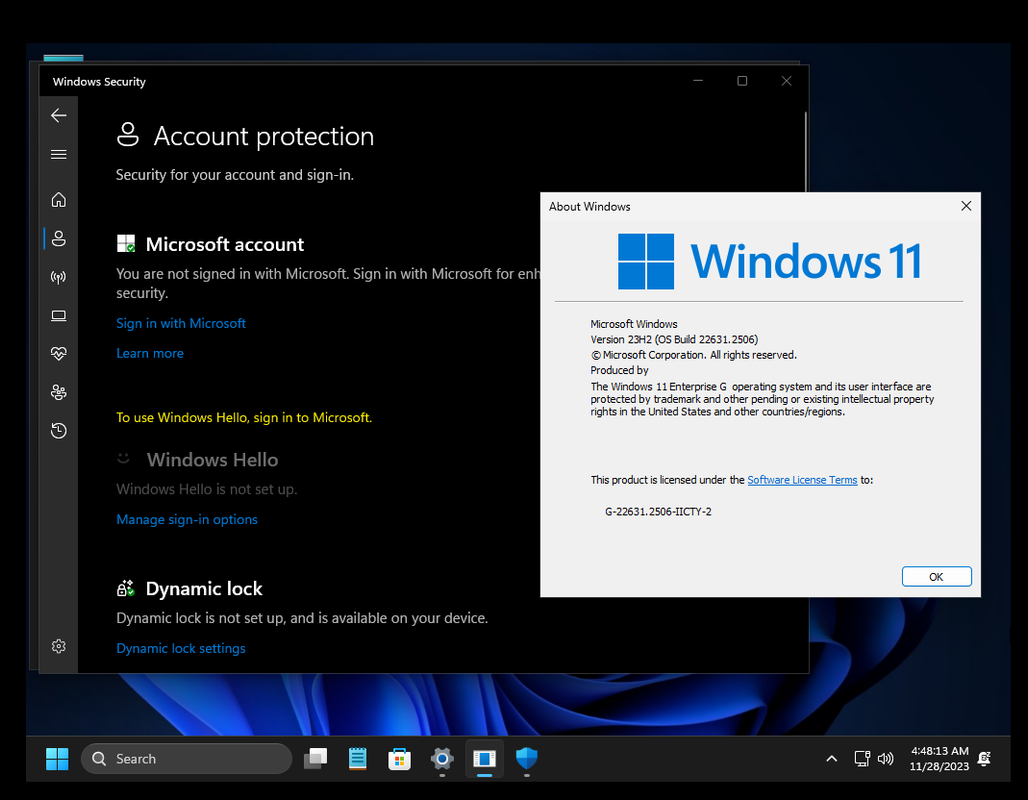Image resolution: width=1028 pixels, height=800 pixels.
Task: Click the Windows Hello smiley icon
Action: pyautogui.click(x=123, y=458)
